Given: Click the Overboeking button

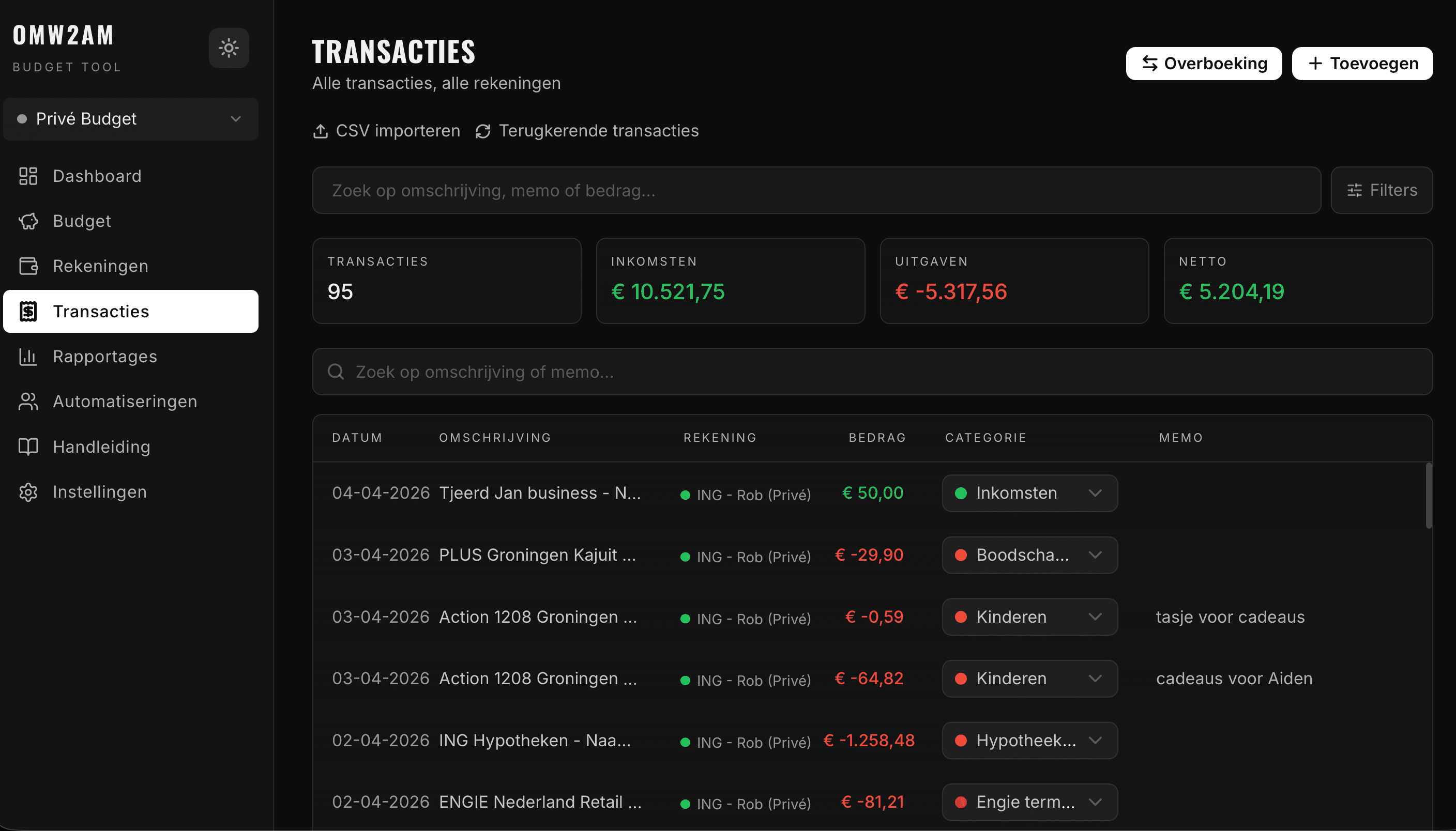Looking at the screenshot, I should pyautogui.click(x=1203, y=64).
